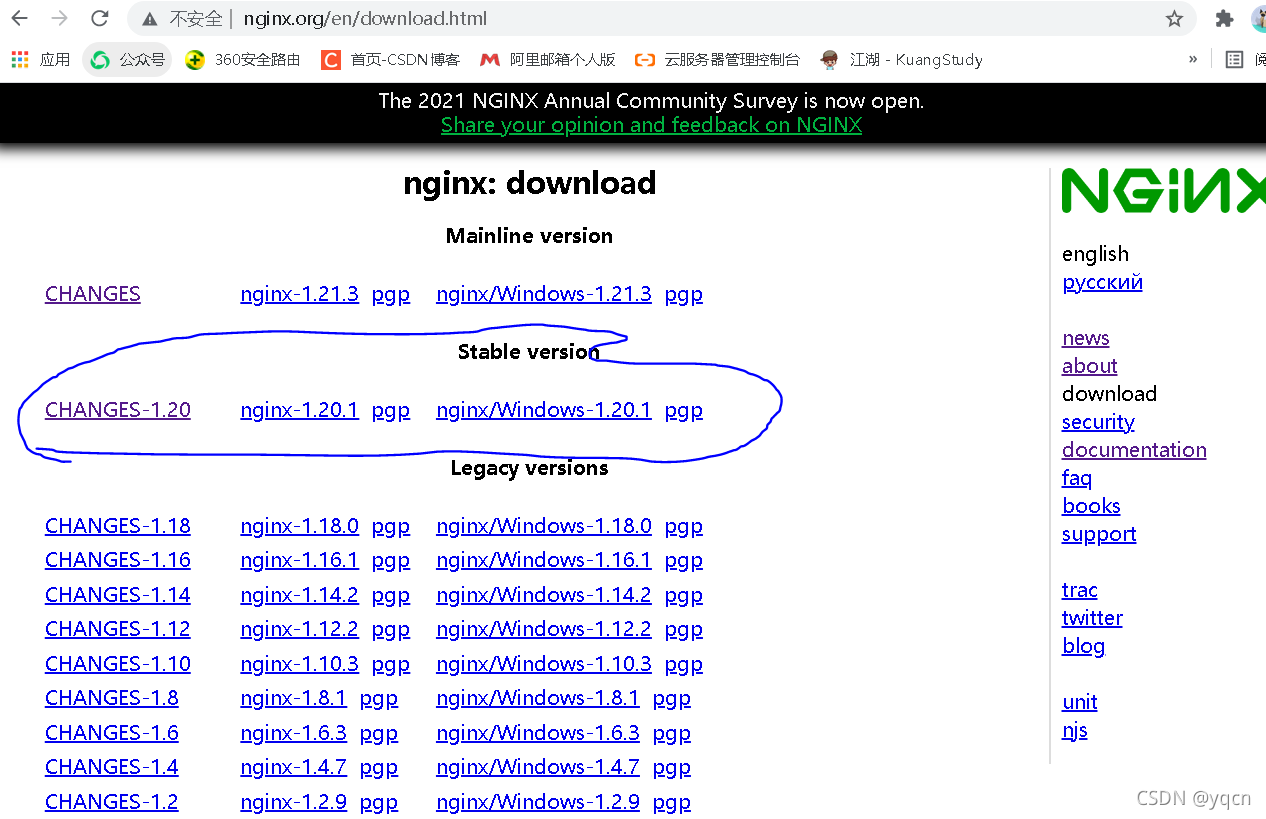
Task: Open CHANGES-1.12 link
Action: (x=118, y=629)
